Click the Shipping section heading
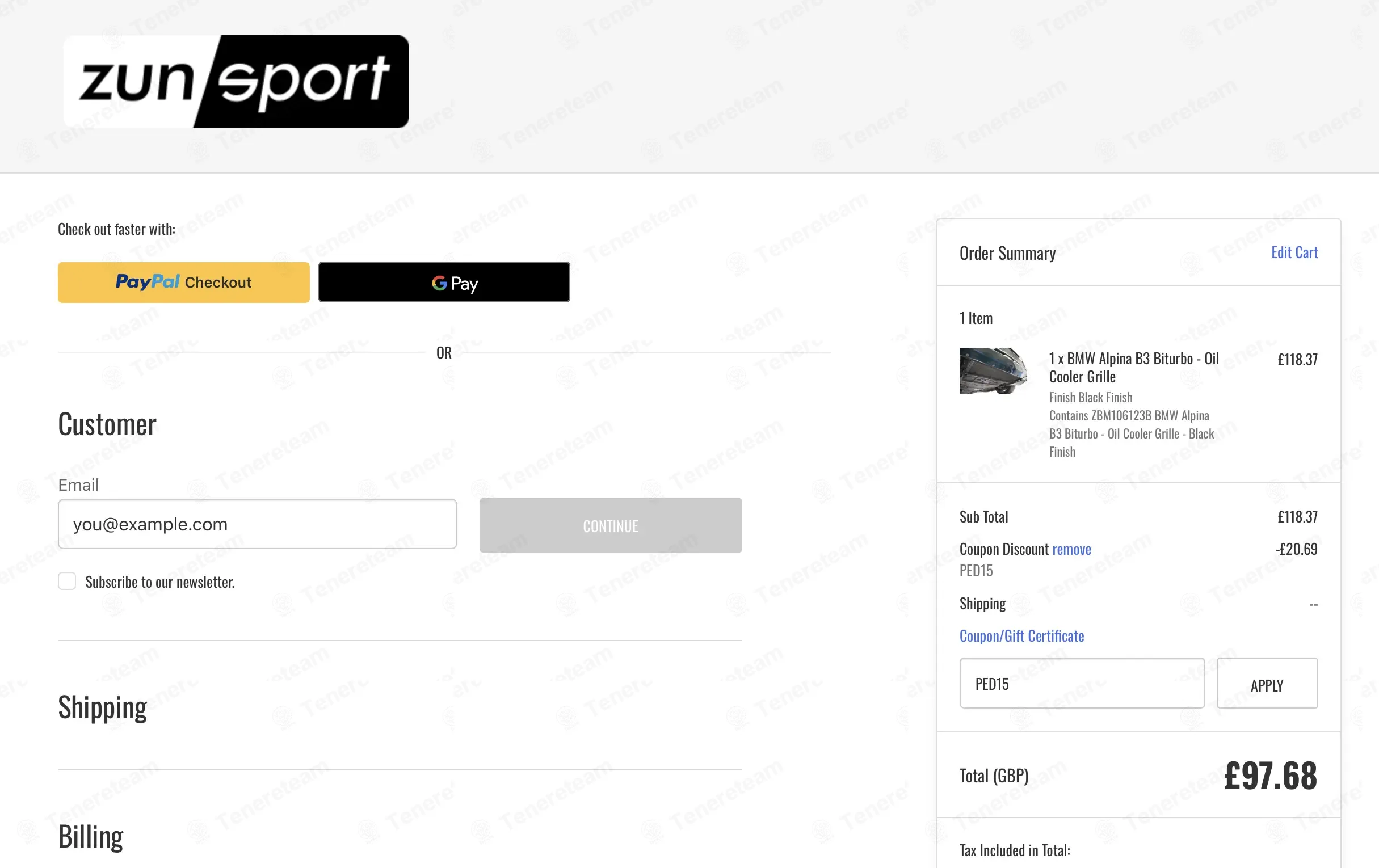Viewport: 1379px width, 868px height. (103, 707)
